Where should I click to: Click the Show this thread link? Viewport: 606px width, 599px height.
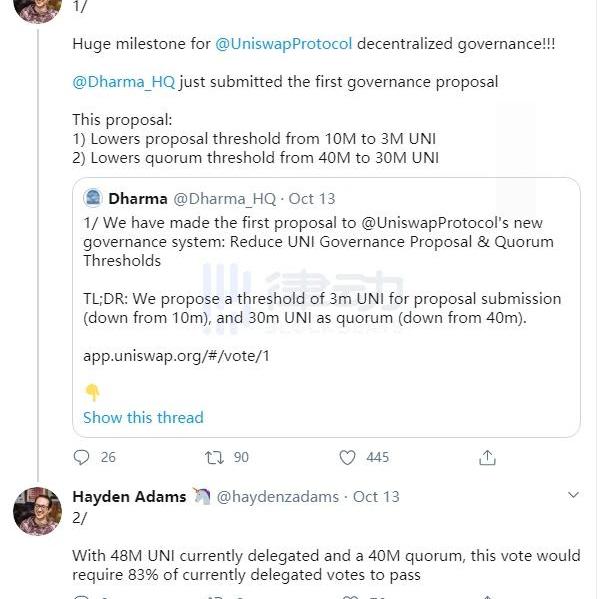coord(143,417)
